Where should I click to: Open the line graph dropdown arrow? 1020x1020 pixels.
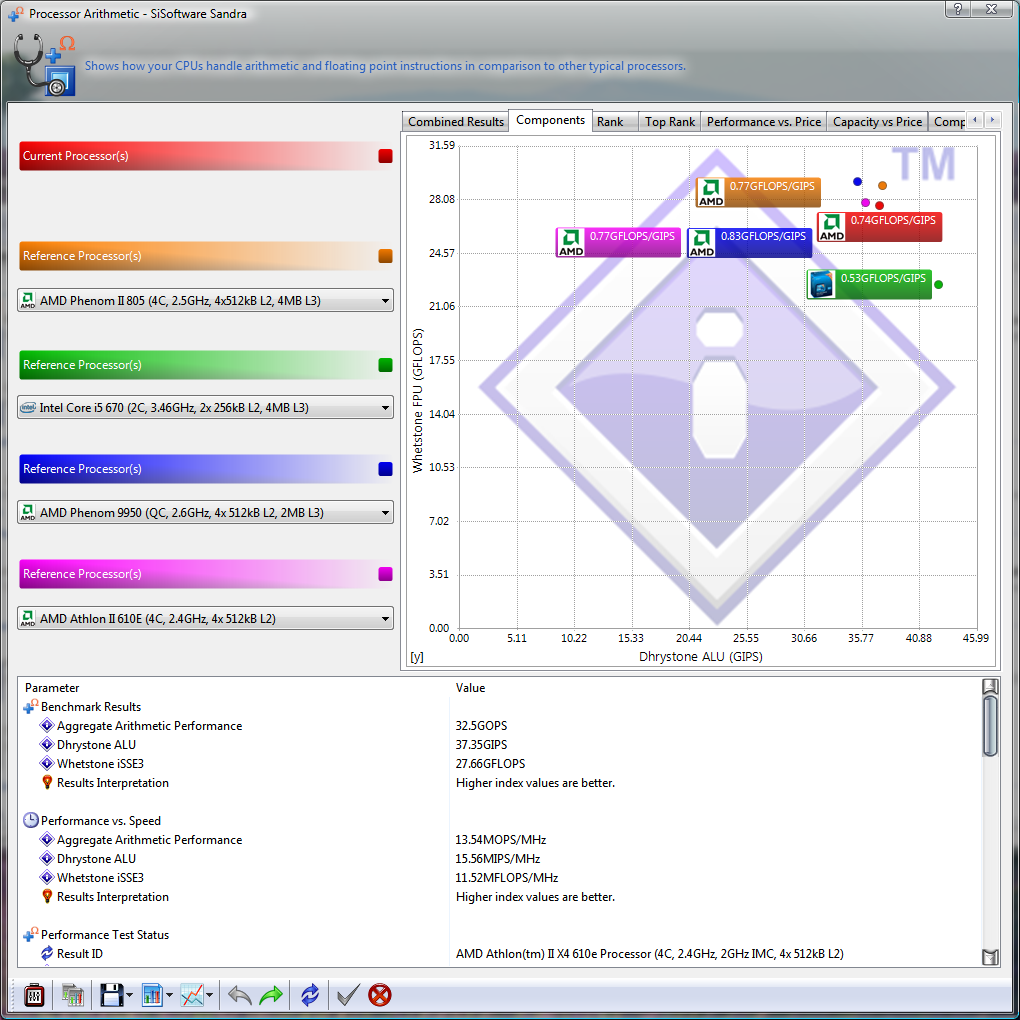[209, 995]
